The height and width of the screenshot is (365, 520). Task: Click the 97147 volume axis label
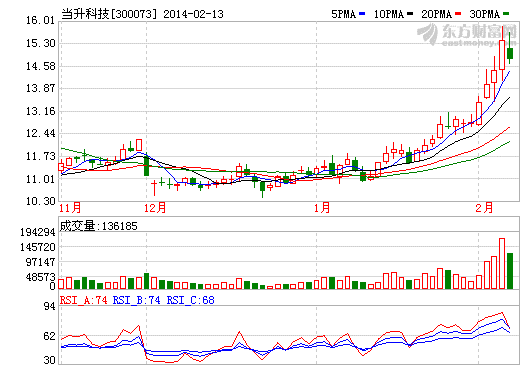pyautogui.click(x=40, y=262)
